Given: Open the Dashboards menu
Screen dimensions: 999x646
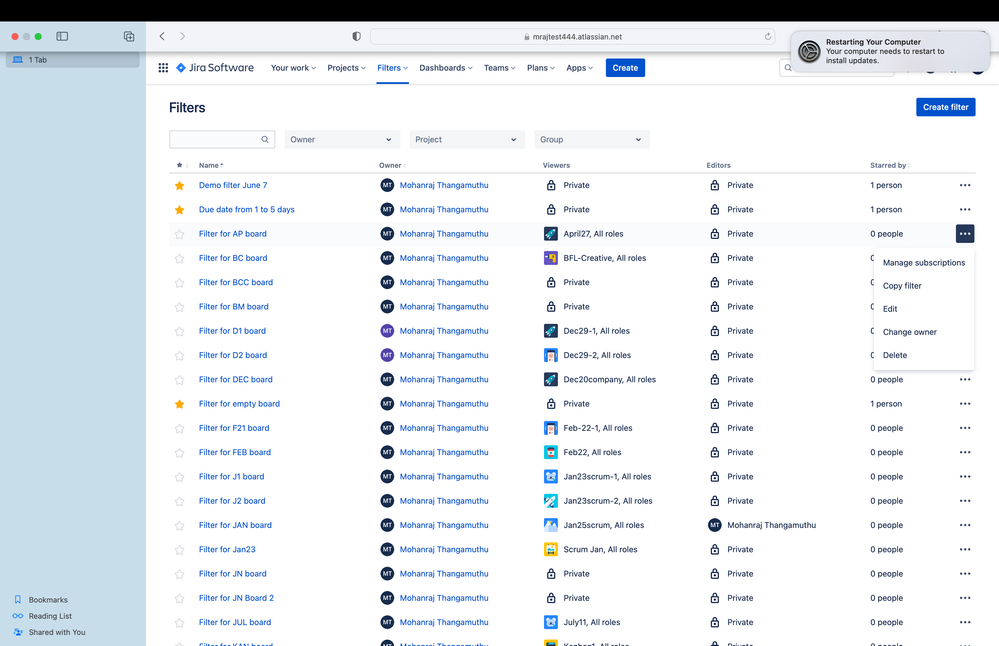Looking at the screenshot, I should tap(445, 68).
